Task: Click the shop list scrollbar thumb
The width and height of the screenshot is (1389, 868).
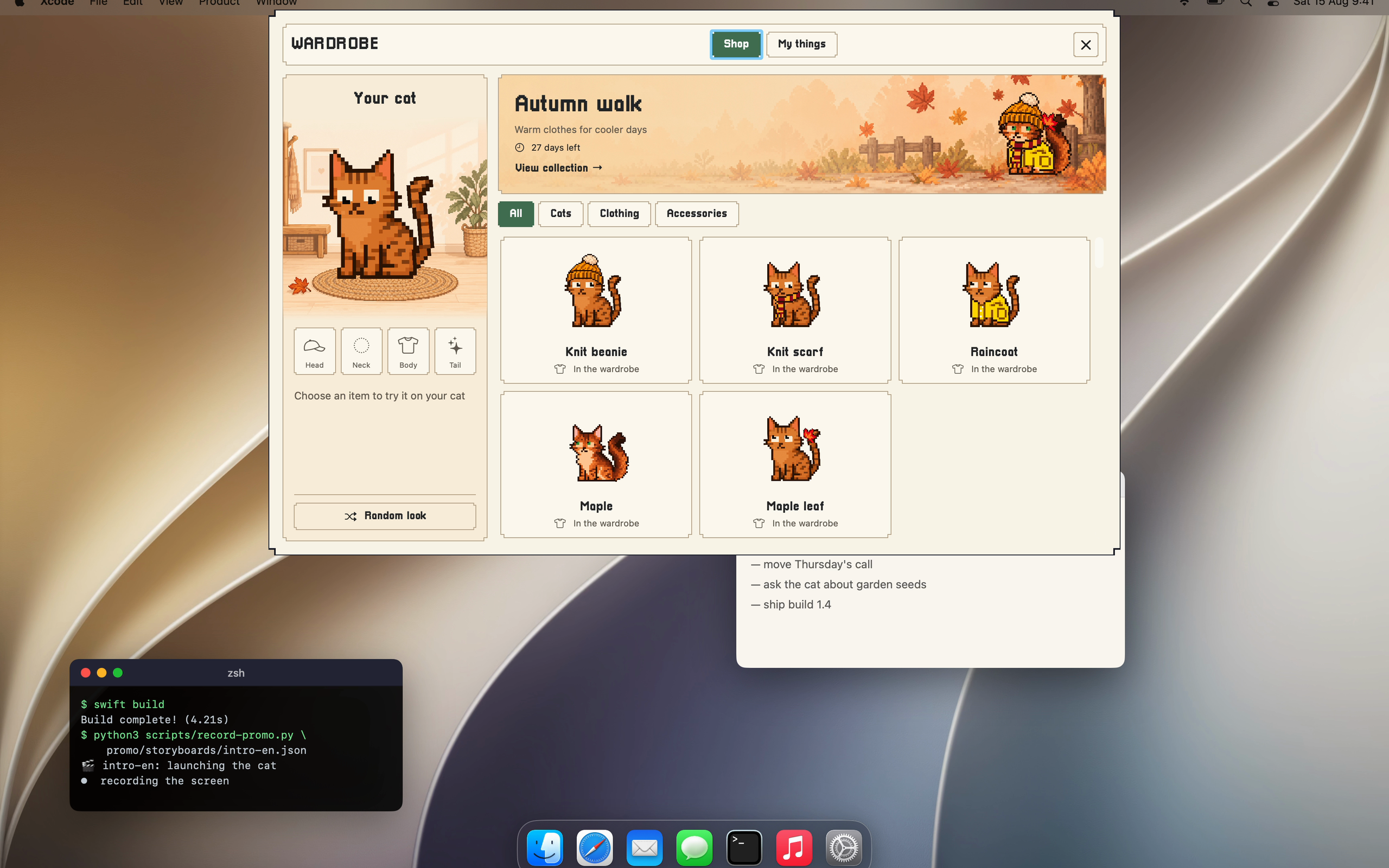Action: point(1099,253)
